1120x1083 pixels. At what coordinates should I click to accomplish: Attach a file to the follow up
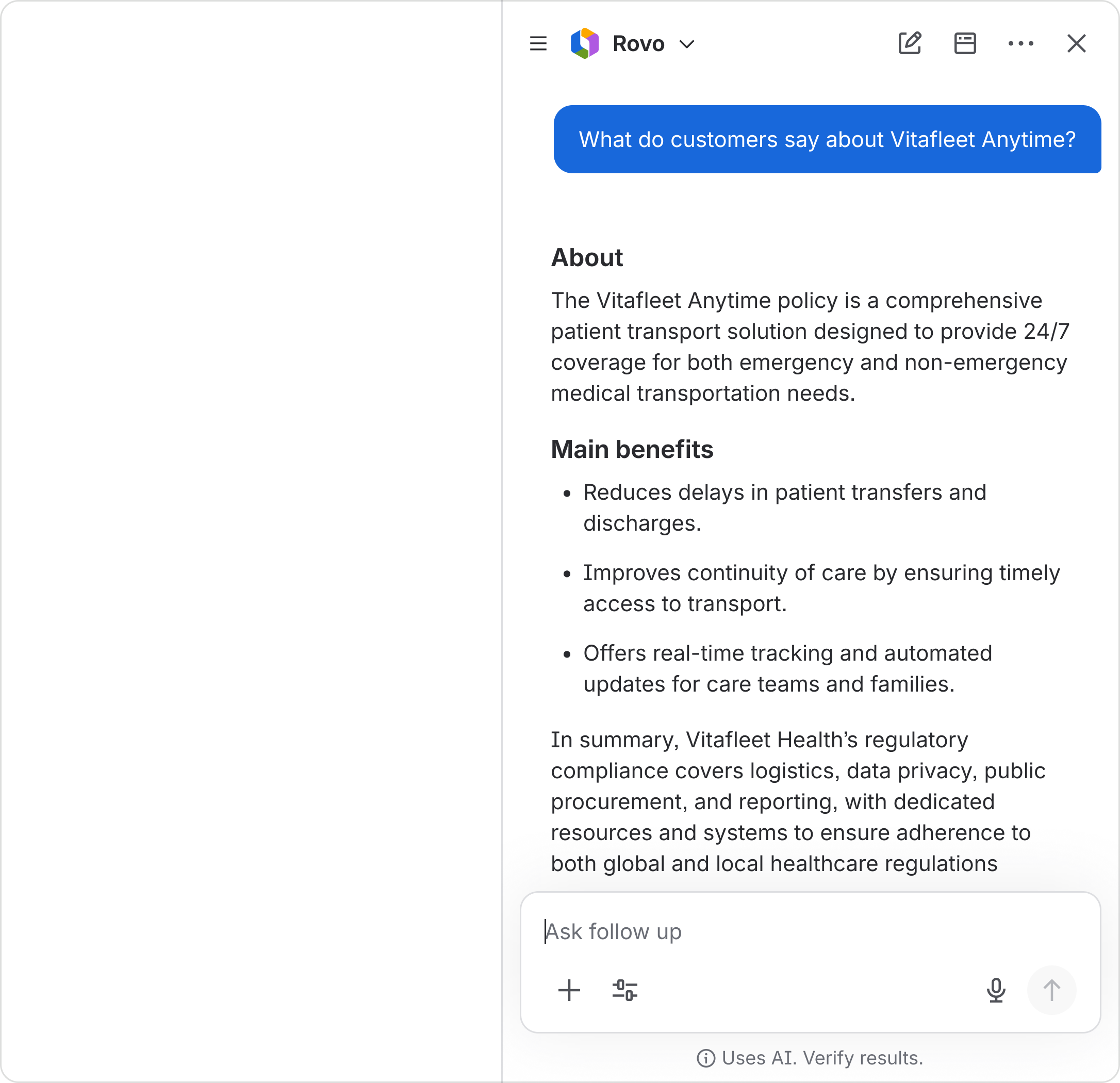pyautogui.click(x=569, y=990)
